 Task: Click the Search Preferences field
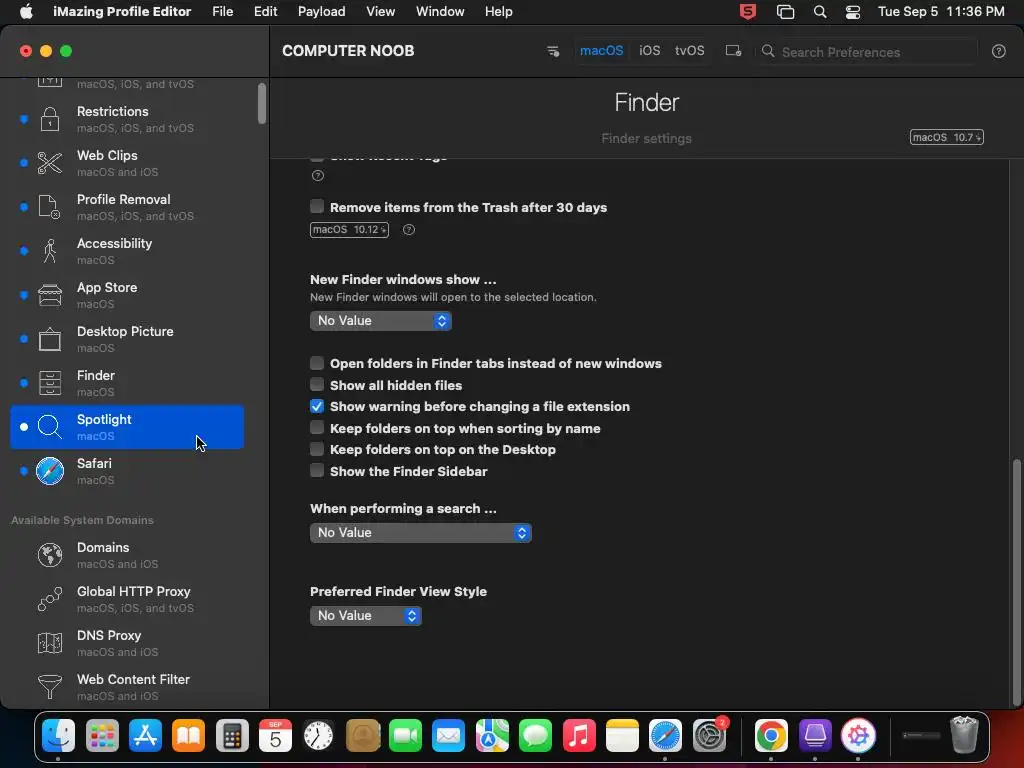[x=865, y=52]
